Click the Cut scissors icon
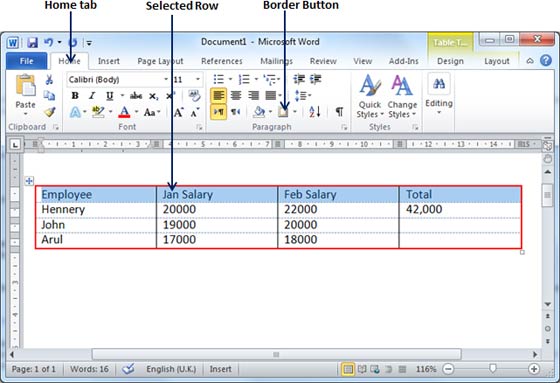The width and height of the screenshot is (560, 383). (x=49, y=79)
